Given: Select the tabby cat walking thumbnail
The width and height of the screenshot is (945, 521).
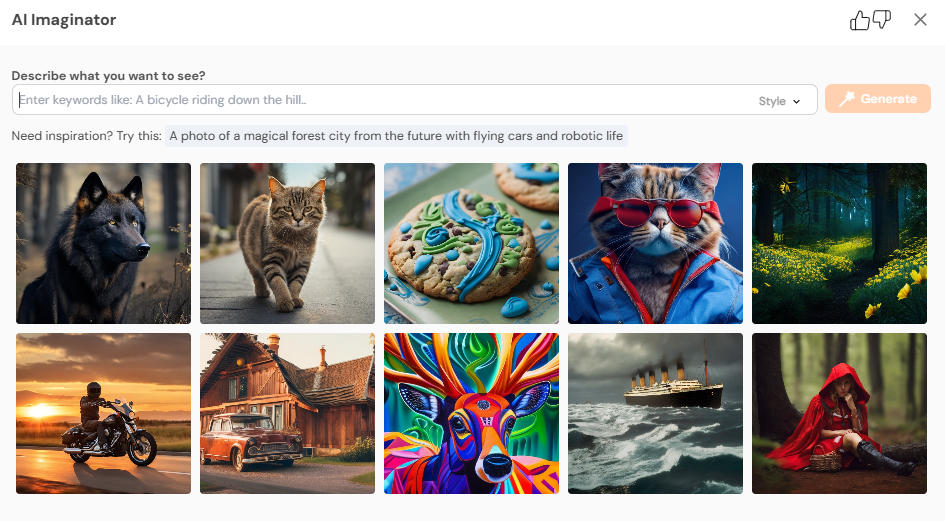Looking at the screenshot, I should point(287,244).
